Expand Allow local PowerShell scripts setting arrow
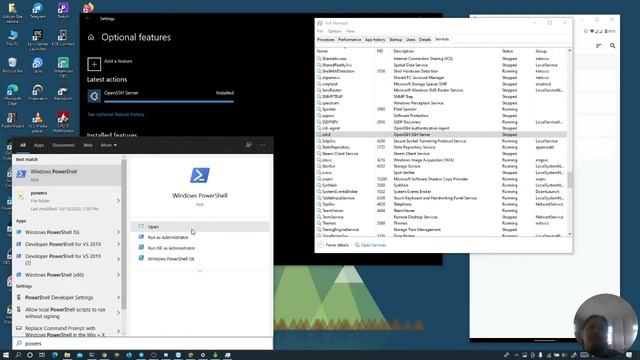 point(118,313)
